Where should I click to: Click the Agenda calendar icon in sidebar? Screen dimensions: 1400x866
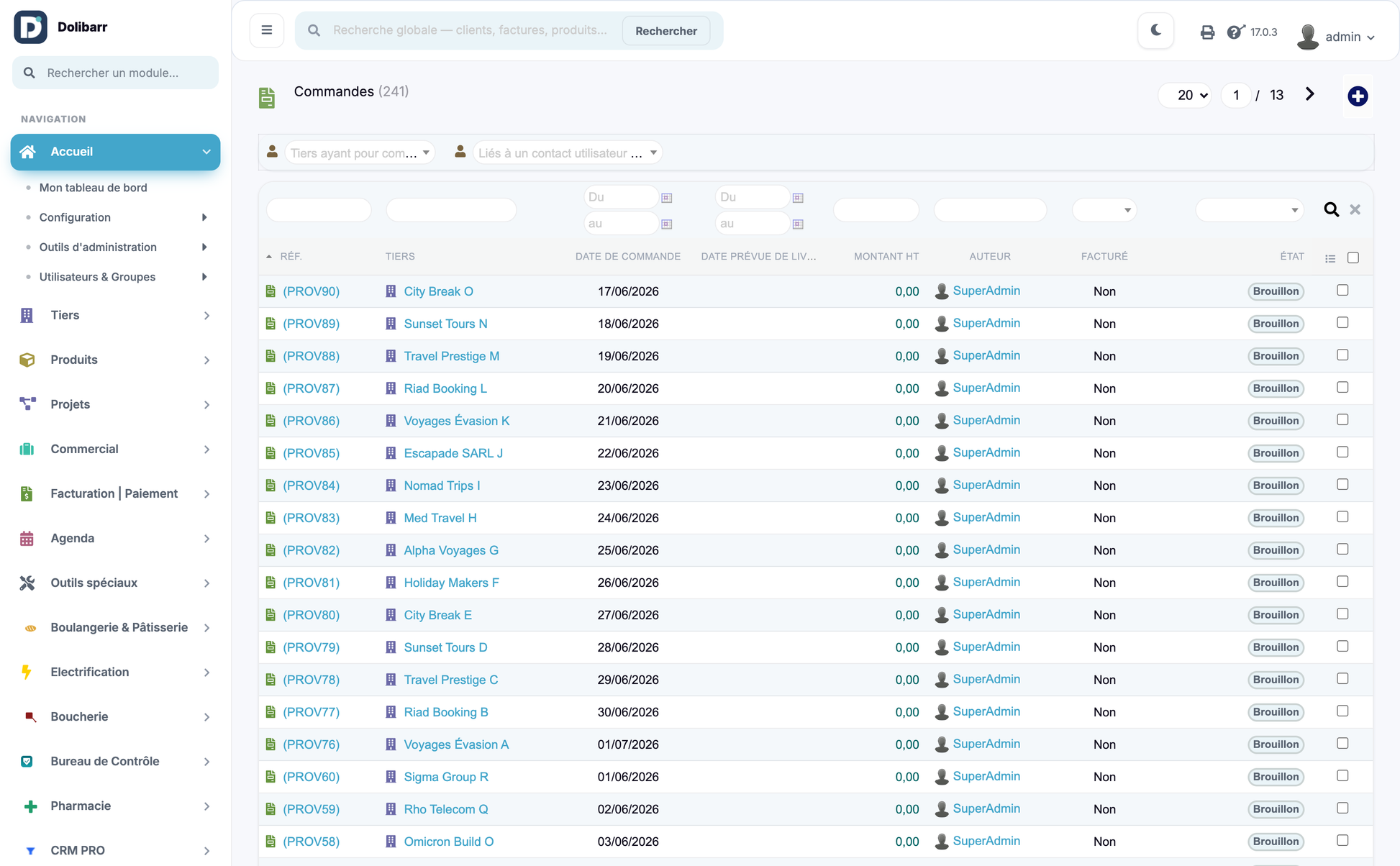(x=27, y=538)
